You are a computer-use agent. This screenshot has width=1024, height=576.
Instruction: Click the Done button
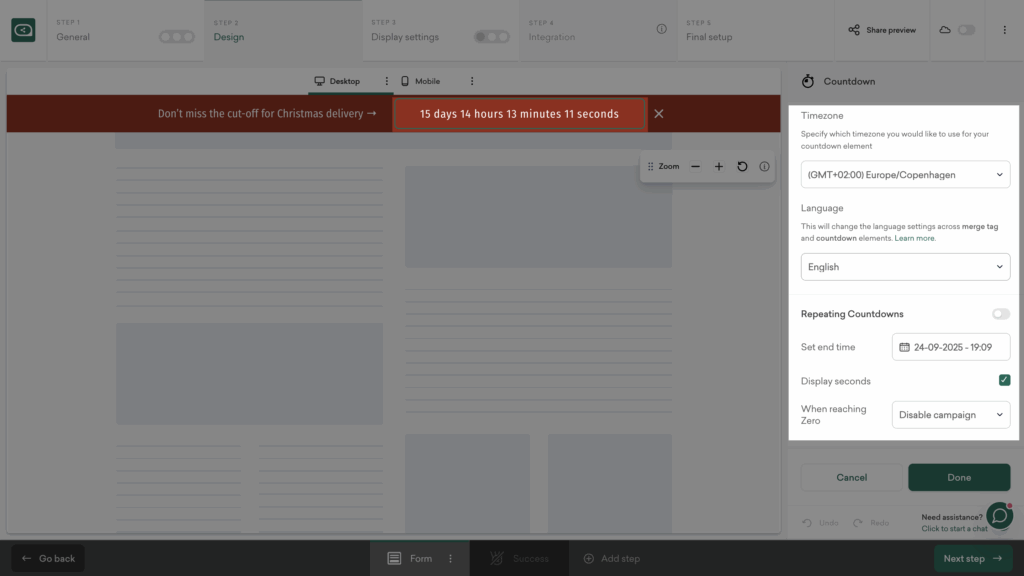(958, 477)
